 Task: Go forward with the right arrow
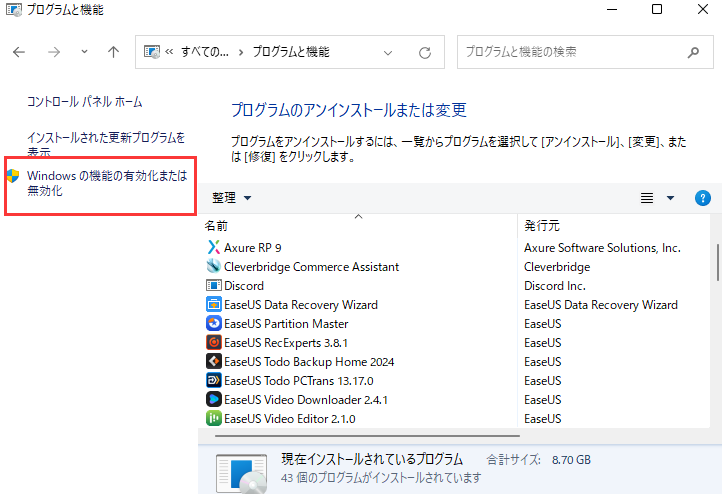[x=54, y=52]
